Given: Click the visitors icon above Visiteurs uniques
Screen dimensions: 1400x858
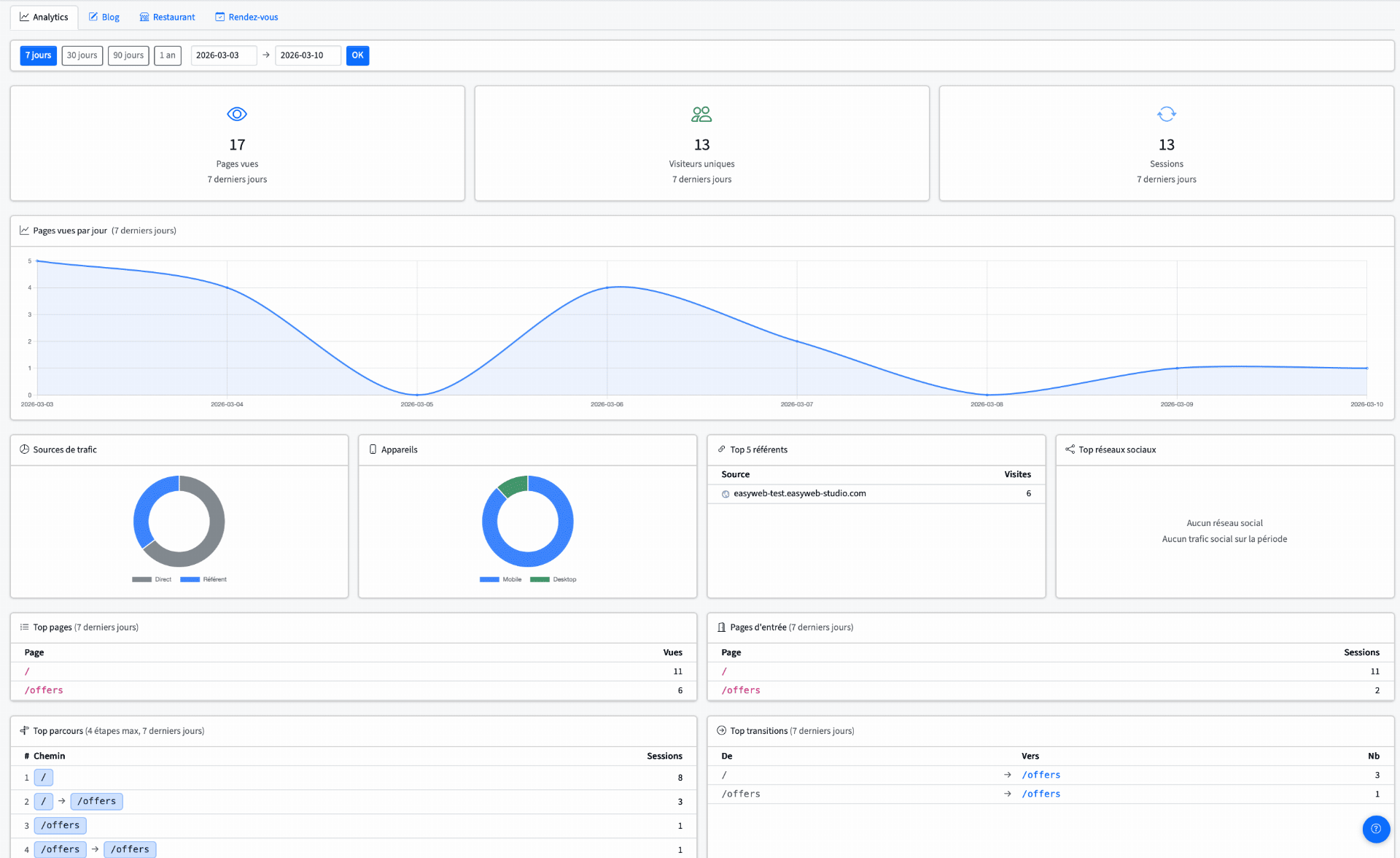Looking at the screenshot, I should [x=701, y=114].
